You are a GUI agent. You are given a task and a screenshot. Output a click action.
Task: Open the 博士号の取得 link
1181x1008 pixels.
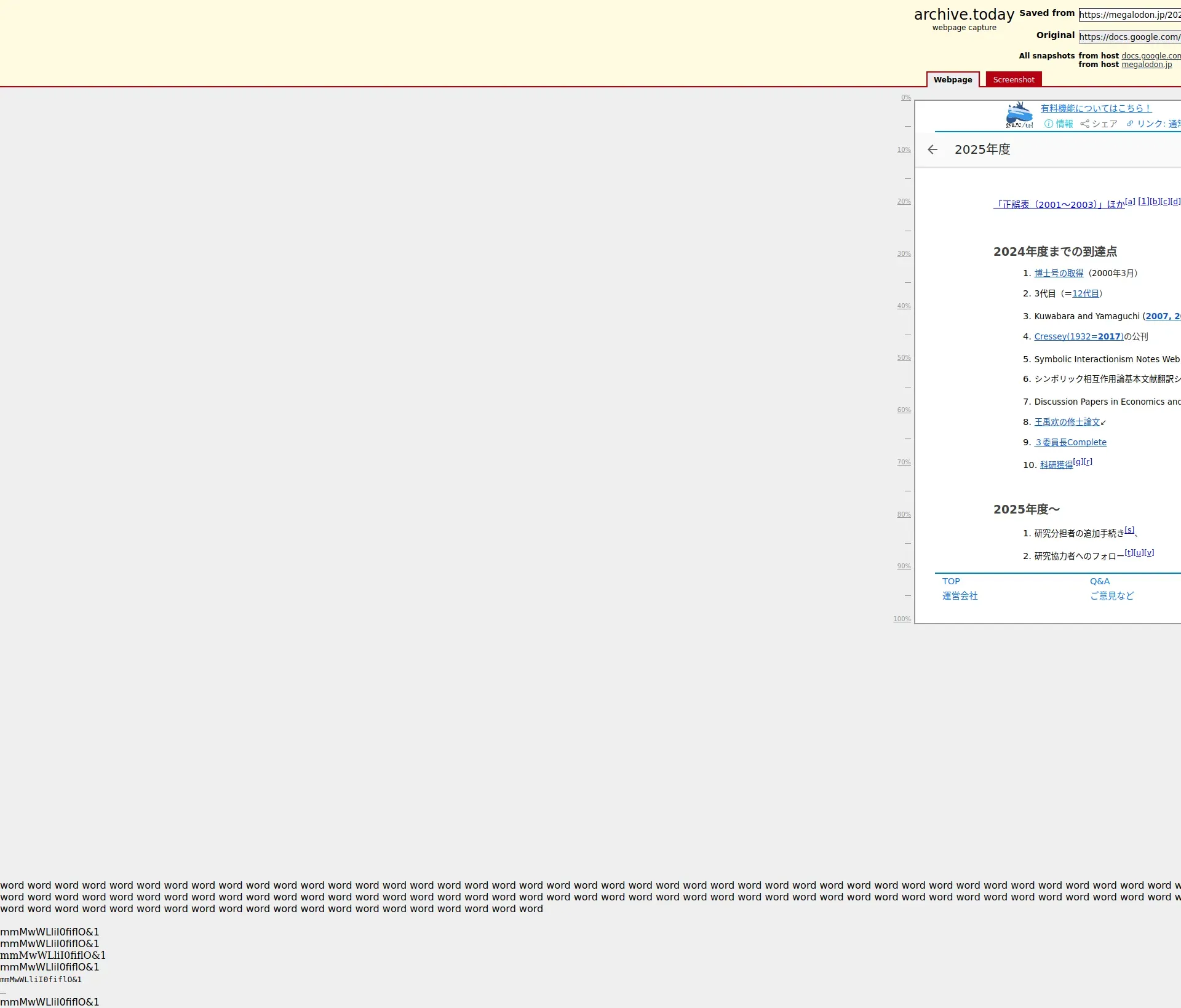pos(1059,273)
